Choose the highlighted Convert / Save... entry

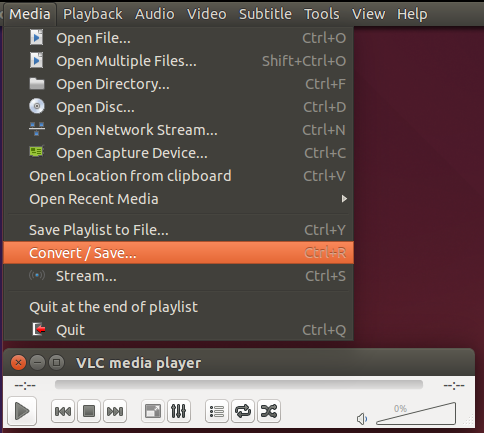point(178,253)
